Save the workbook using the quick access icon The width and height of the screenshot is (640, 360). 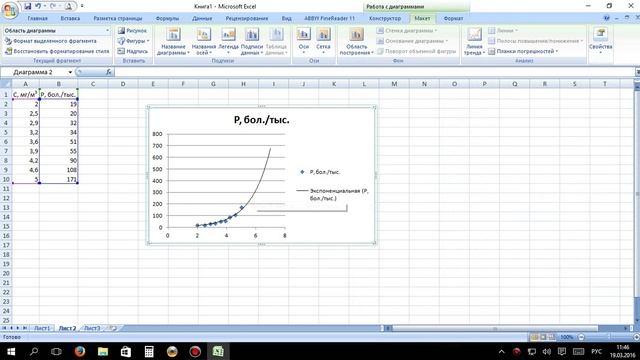point(27,6)
